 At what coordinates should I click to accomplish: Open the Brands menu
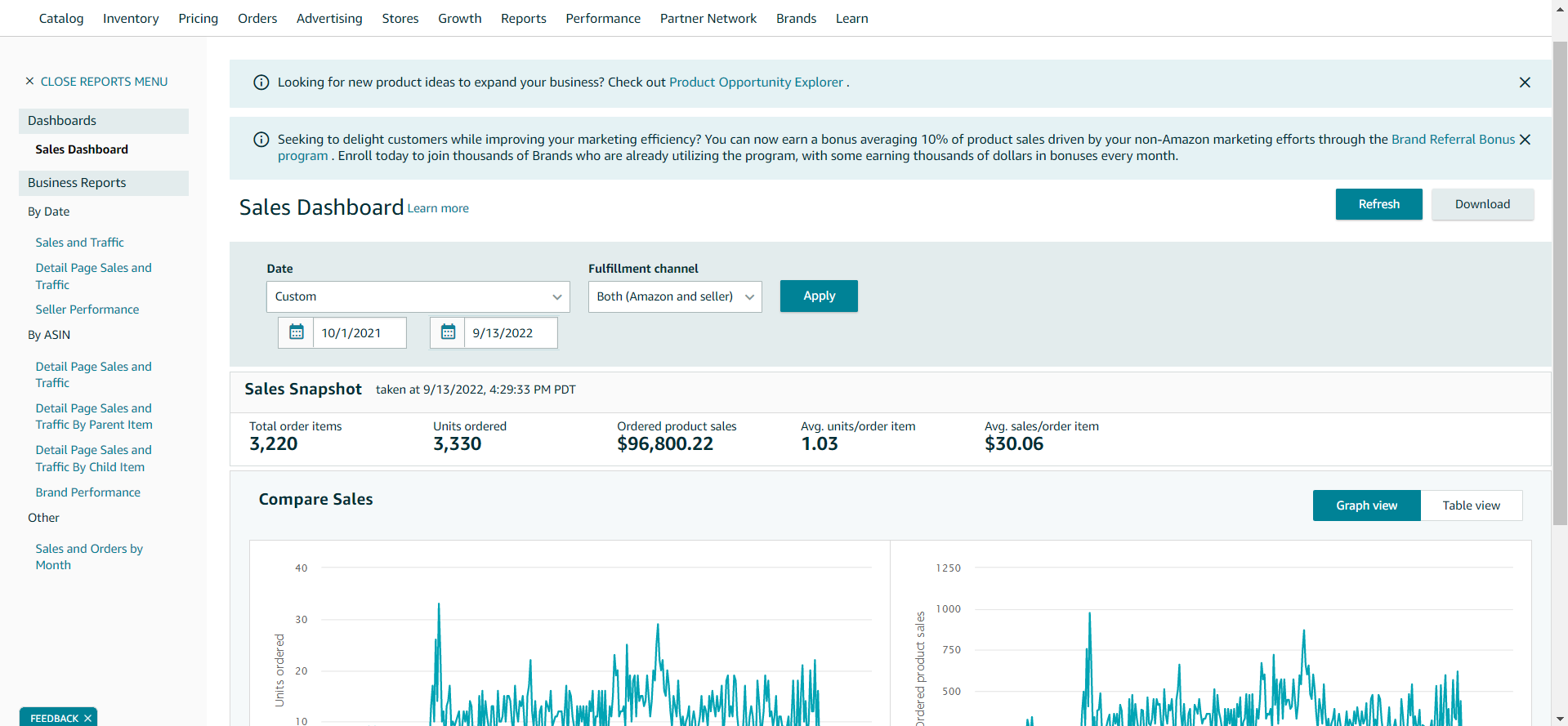tap(797, 18)
